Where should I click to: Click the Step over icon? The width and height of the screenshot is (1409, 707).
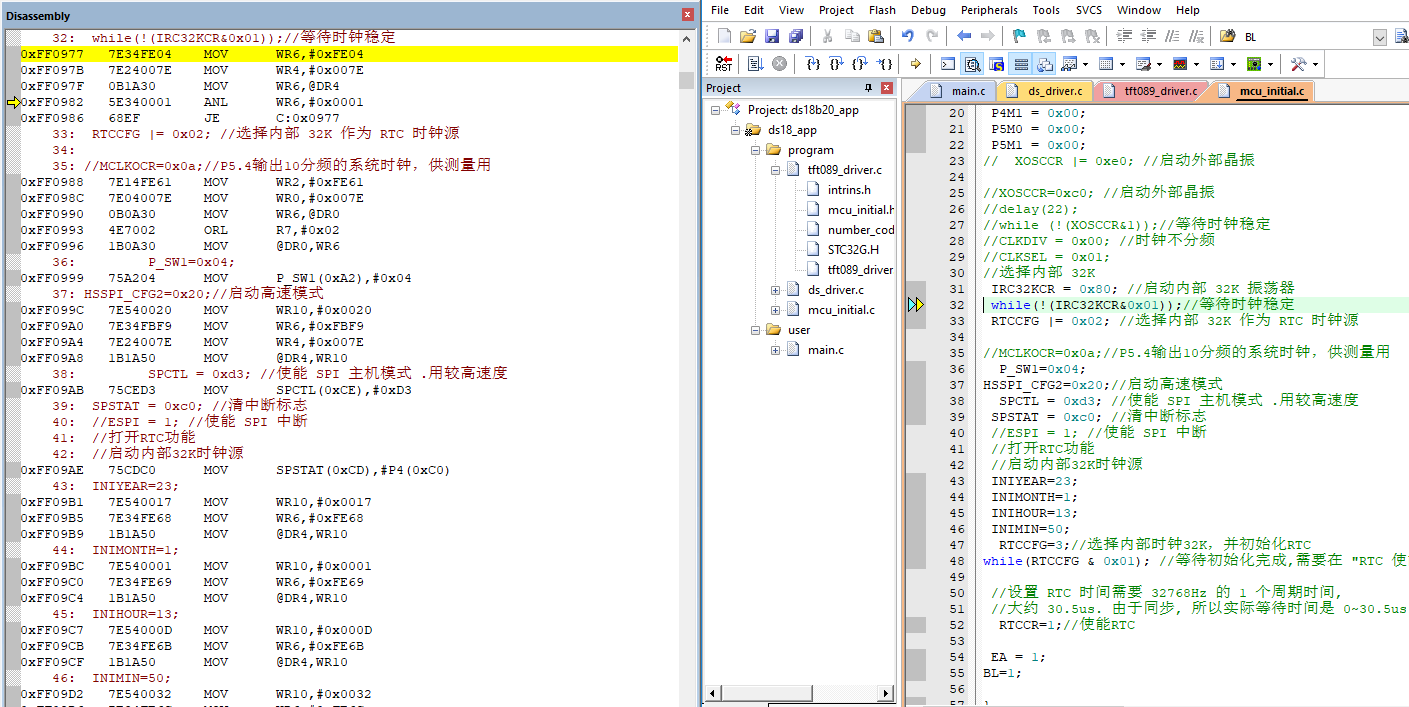click(836, 63)
